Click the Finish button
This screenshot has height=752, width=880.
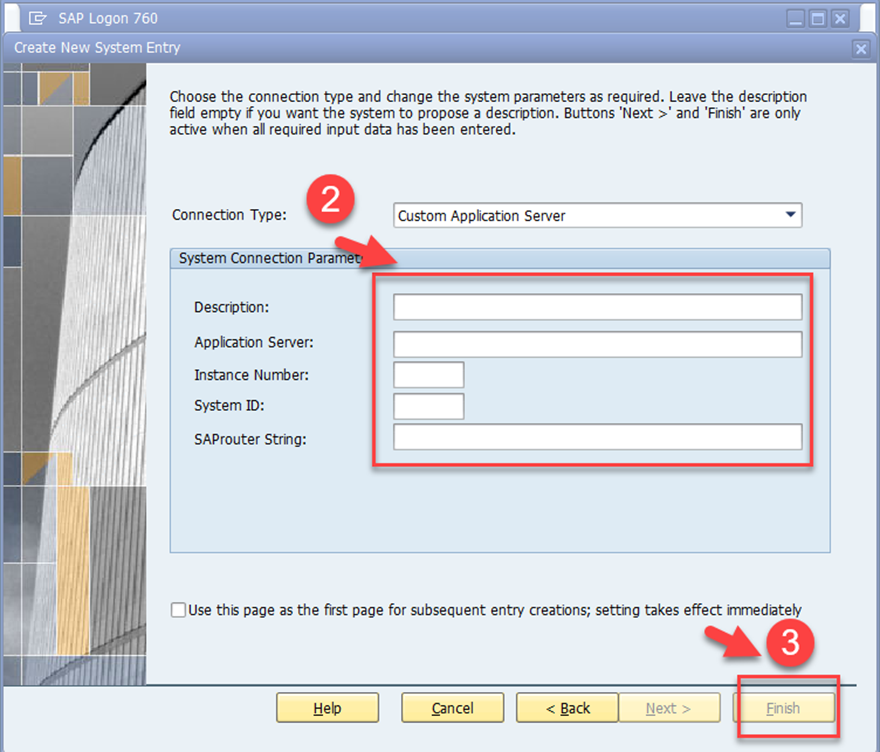783,708
